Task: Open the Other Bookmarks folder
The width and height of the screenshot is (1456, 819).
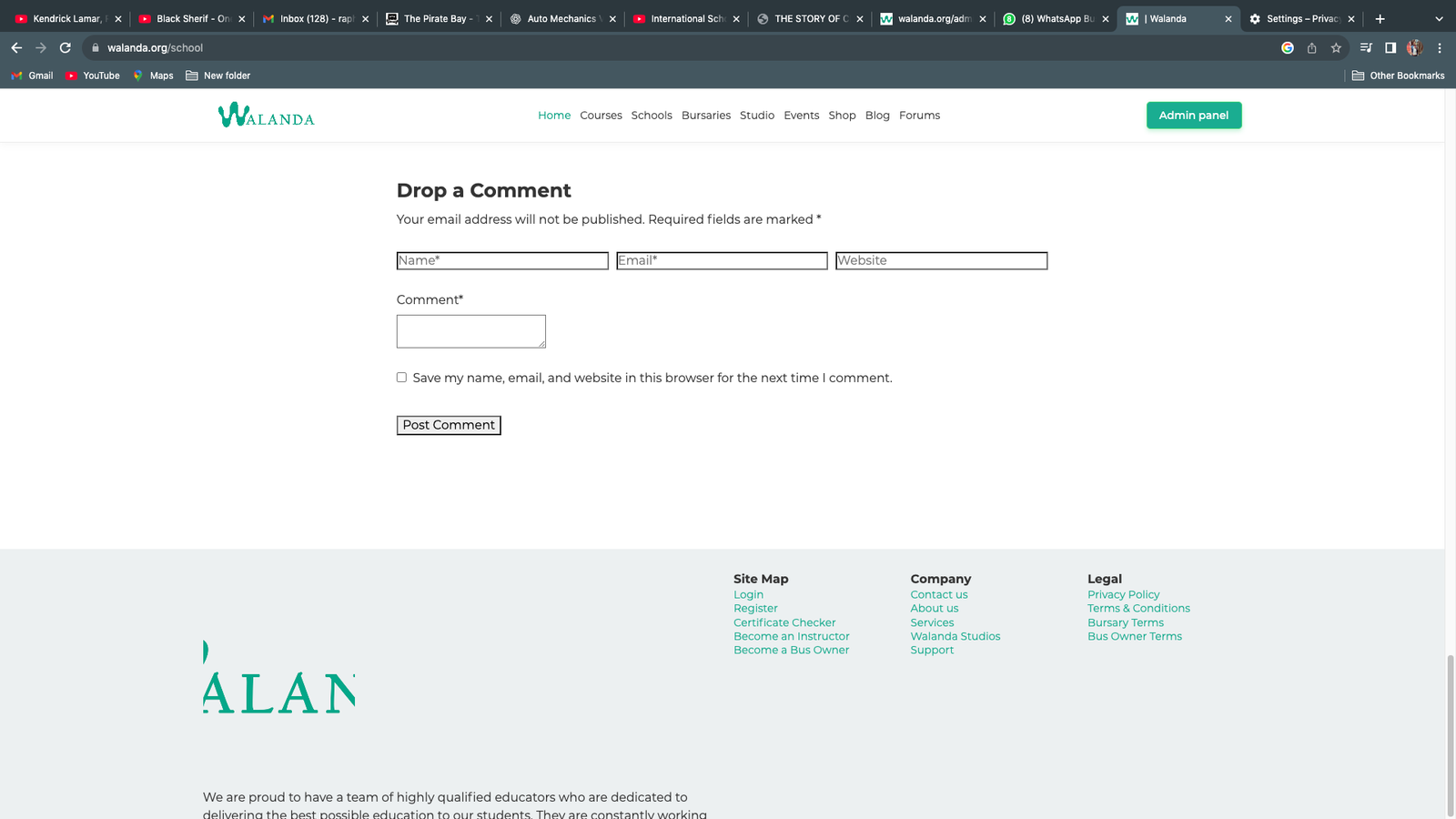Action: [x=1398, y=76]
